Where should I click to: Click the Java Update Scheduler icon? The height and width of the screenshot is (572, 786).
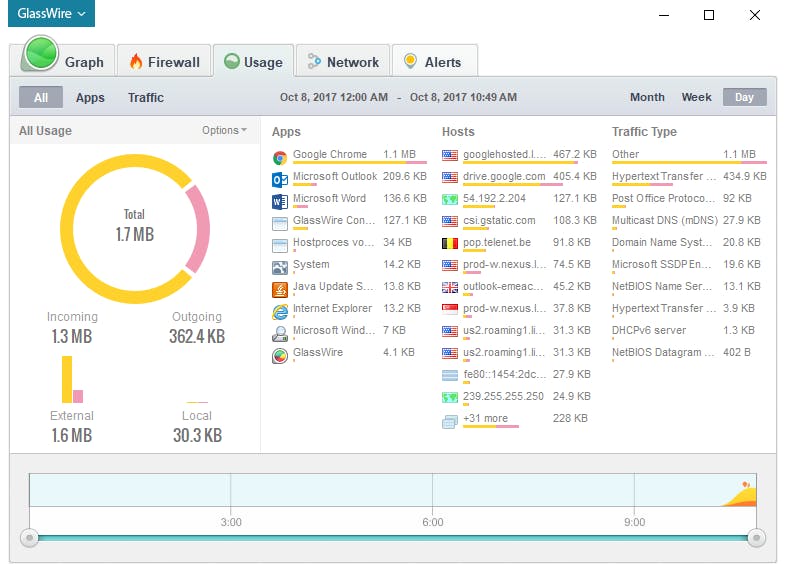tap(280, 290)
